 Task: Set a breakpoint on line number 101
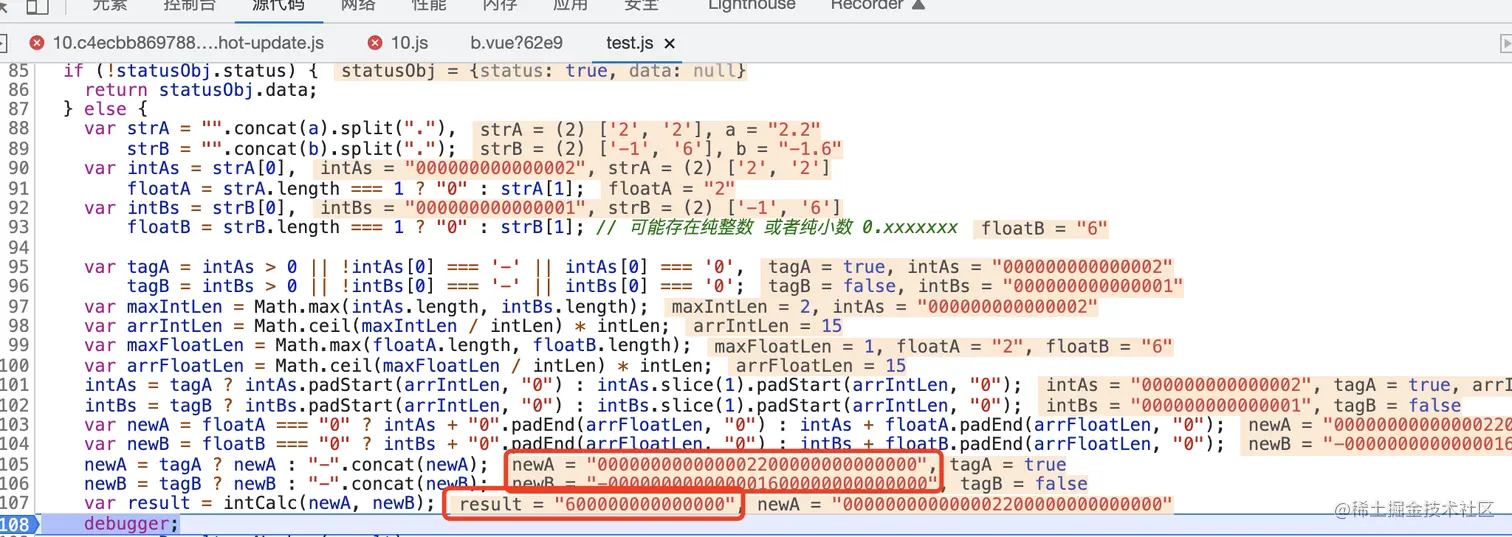15,385
